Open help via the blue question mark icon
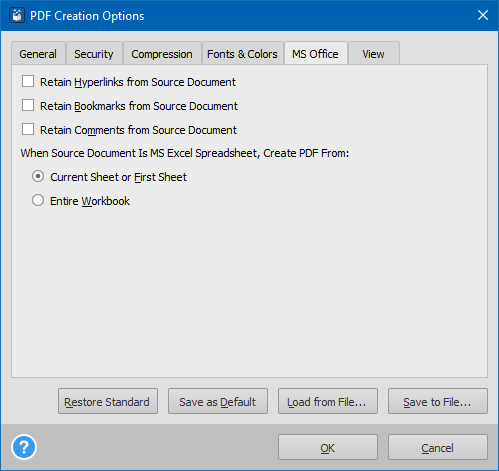The height and width of the screenshot is (471, 499). pos(24,447)
